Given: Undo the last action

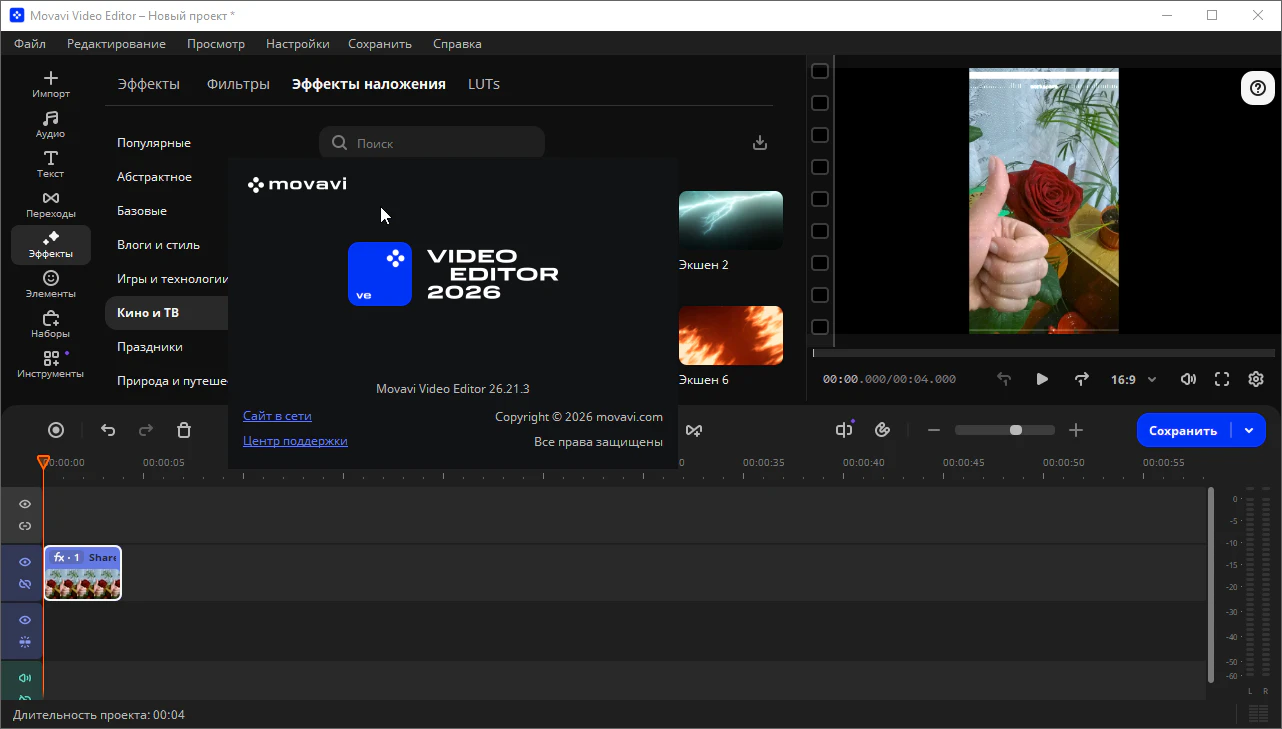Looking at the screenshot, I should [x=108, y=430].
